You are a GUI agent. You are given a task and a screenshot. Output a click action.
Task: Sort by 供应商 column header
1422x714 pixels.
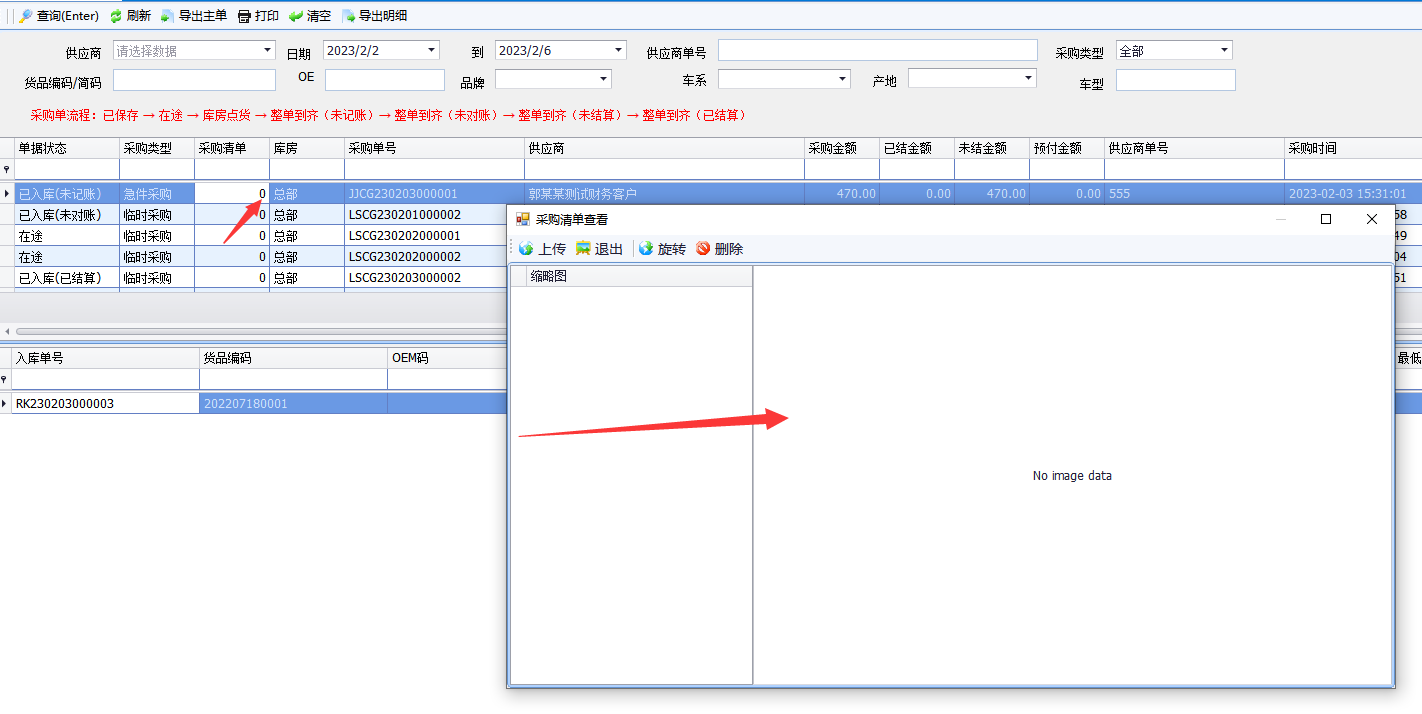pos(664,148)
